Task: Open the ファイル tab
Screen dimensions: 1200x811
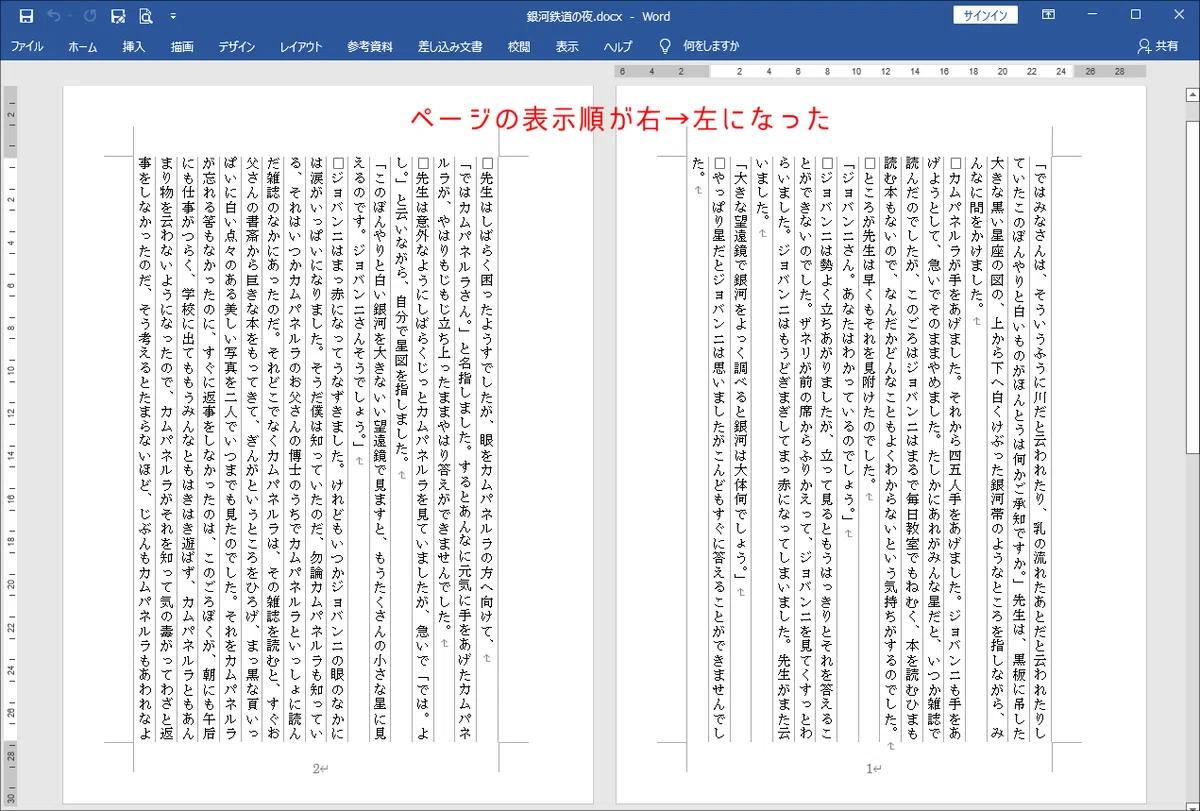Action: (x=27, y=47)
